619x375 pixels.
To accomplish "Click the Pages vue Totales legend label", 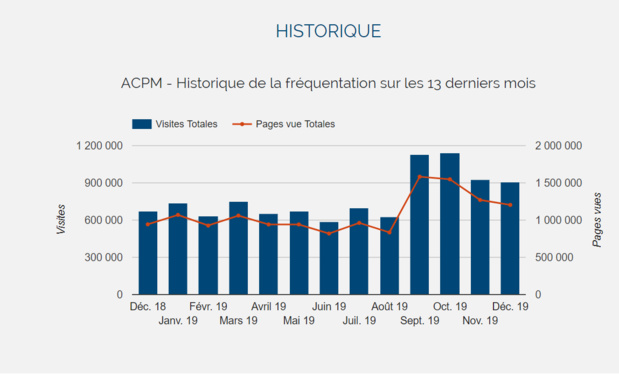I will (295, 124).
